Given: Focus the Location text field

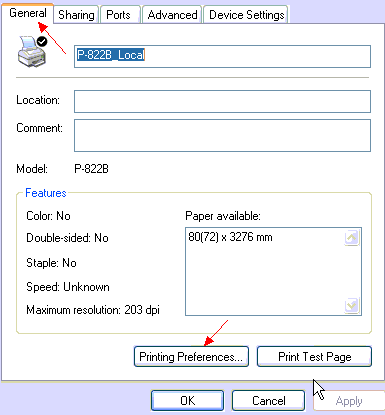Looking at the screenshot, I should (222, 101).
